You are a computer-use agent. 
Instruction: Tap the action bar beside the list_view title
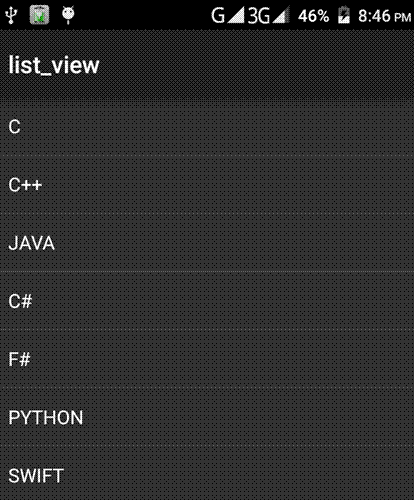pyautogui.click(x=257, y=65)
